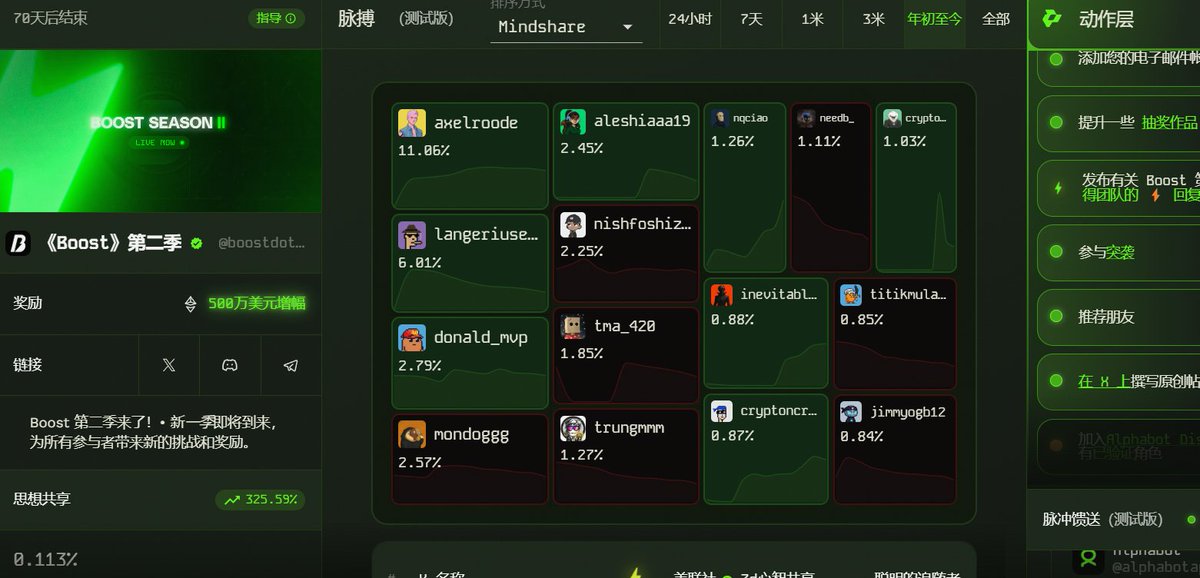Click the 70天后结束 countdown text
Screen dimensions: 1200x578
[51, 18]
